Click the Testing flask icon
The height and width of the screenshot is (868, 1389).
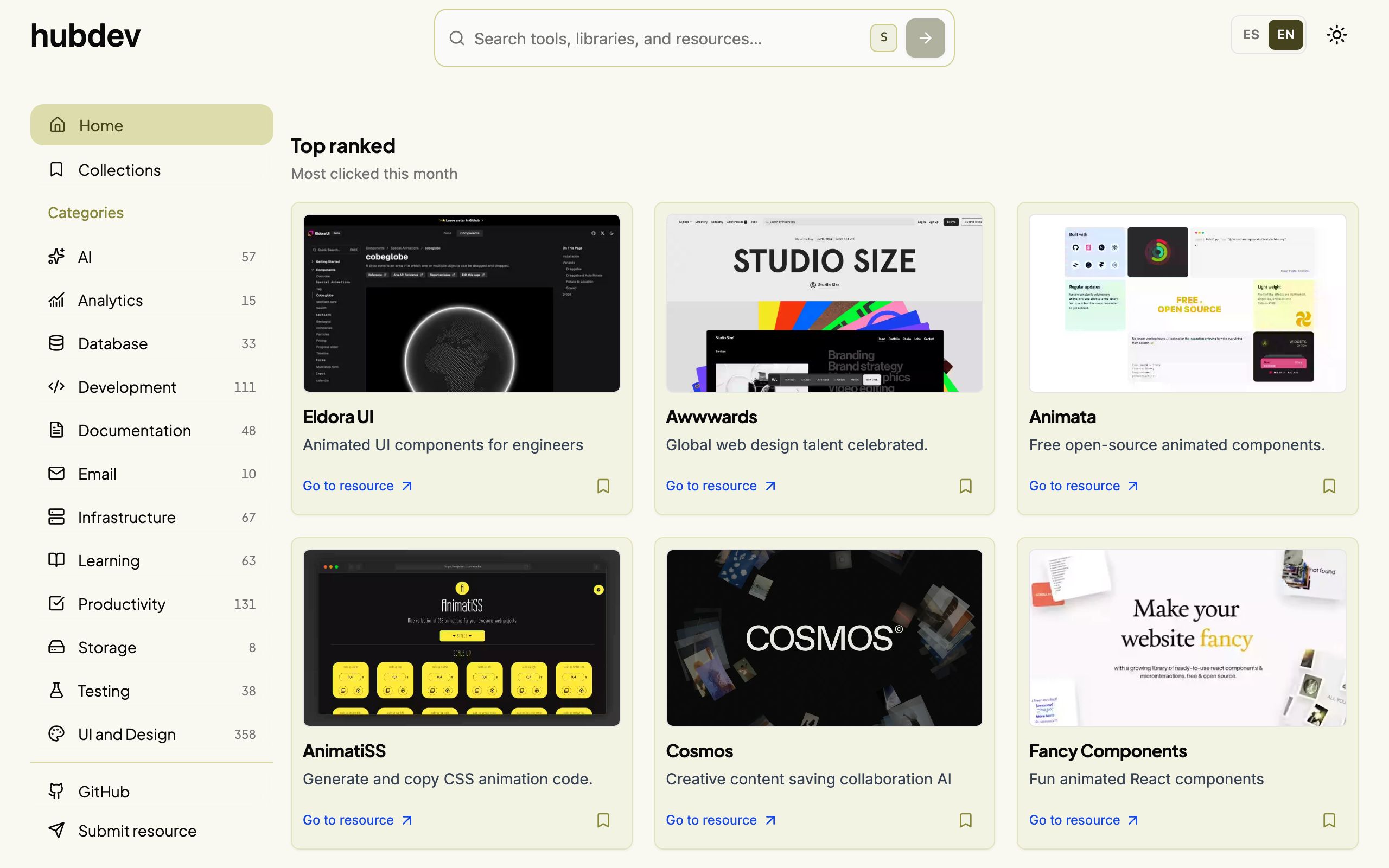[56, 690]
